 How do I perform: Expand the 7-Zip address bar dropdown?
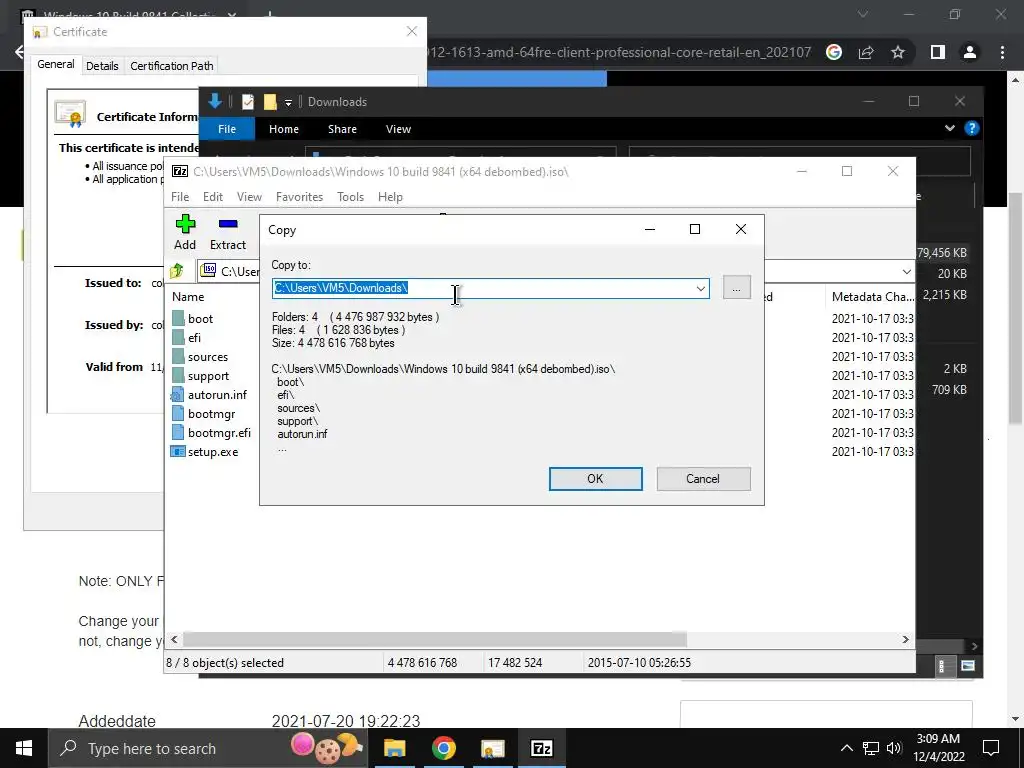point(906,271)
